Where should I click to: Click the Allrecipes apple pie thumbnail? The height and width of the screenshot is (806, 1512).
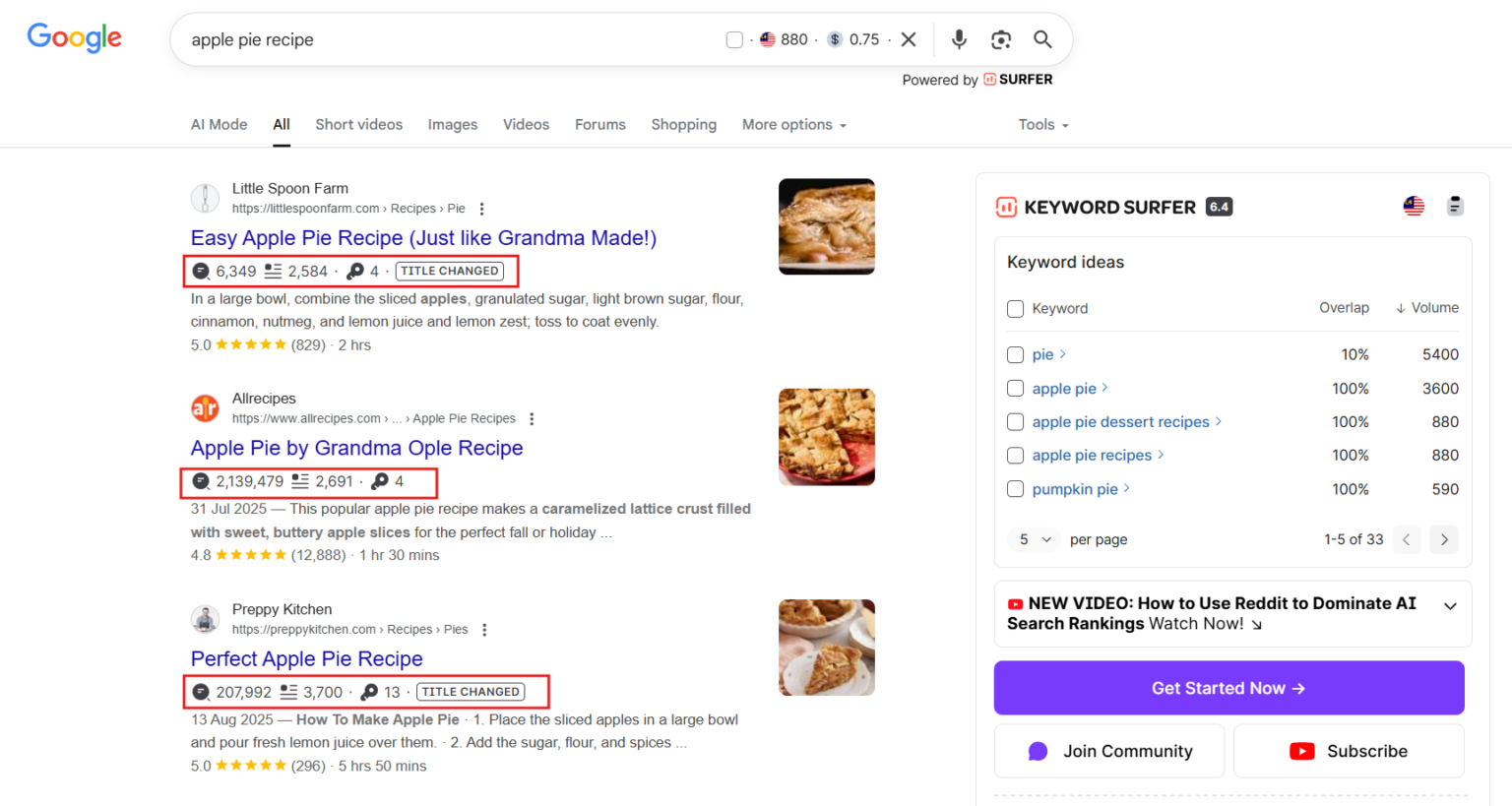pyautogui.click(x=826, y=437)
